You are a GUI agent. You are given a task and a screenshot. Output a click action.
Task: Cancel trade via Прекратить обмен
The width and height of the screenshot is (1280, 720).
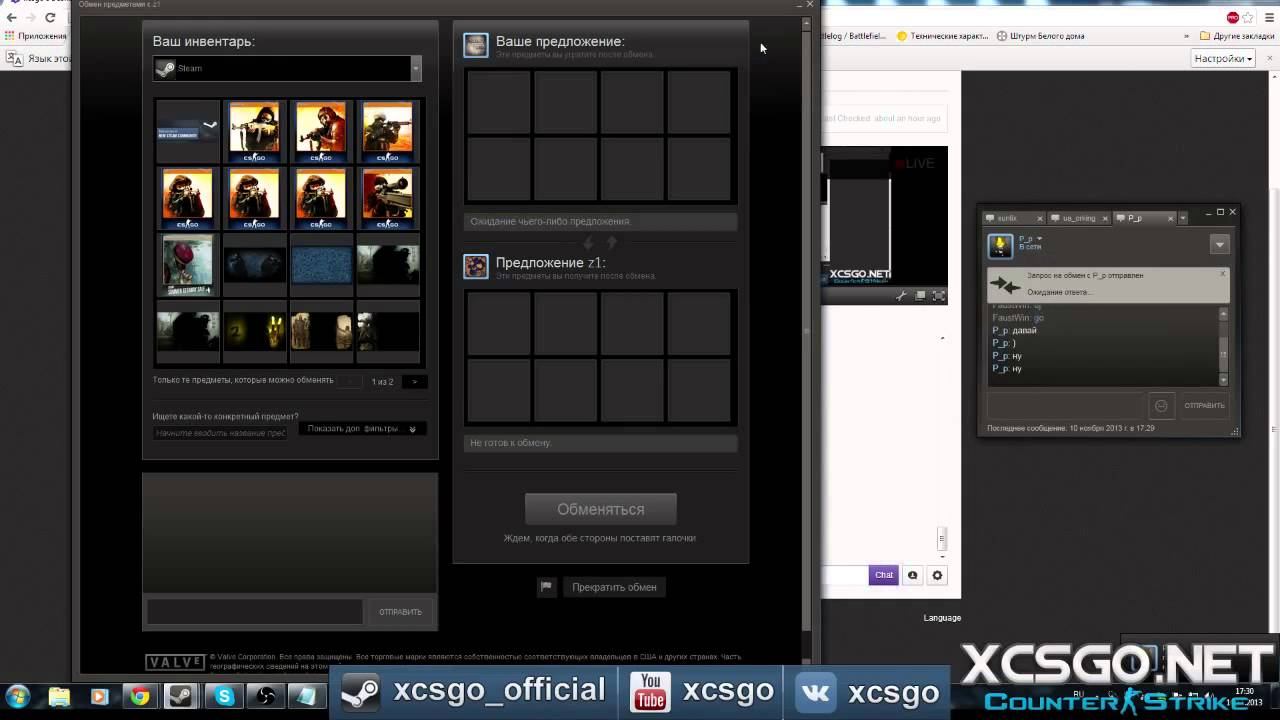pyautogui.click(x=614, y=587)
